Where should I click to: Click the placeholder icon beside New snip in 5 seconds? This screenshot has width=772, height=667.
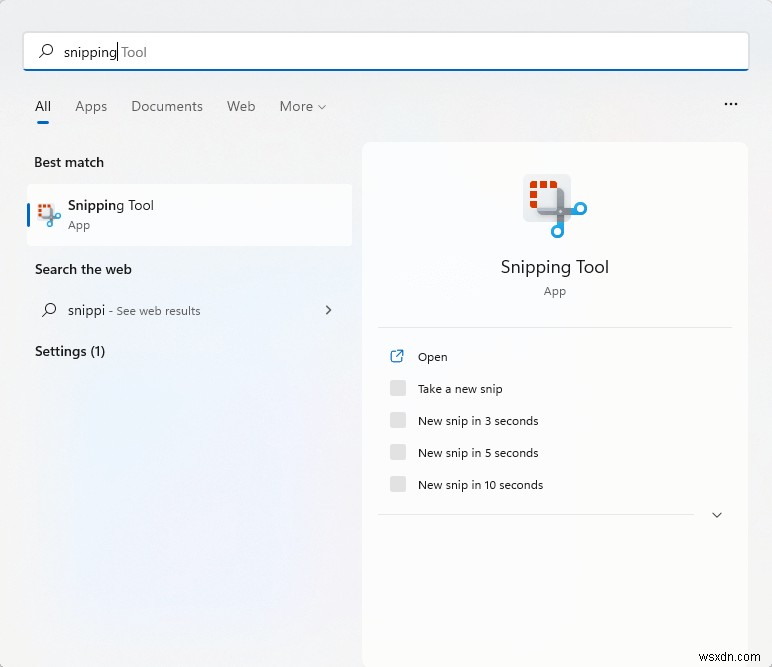click(x=398, y=452)
